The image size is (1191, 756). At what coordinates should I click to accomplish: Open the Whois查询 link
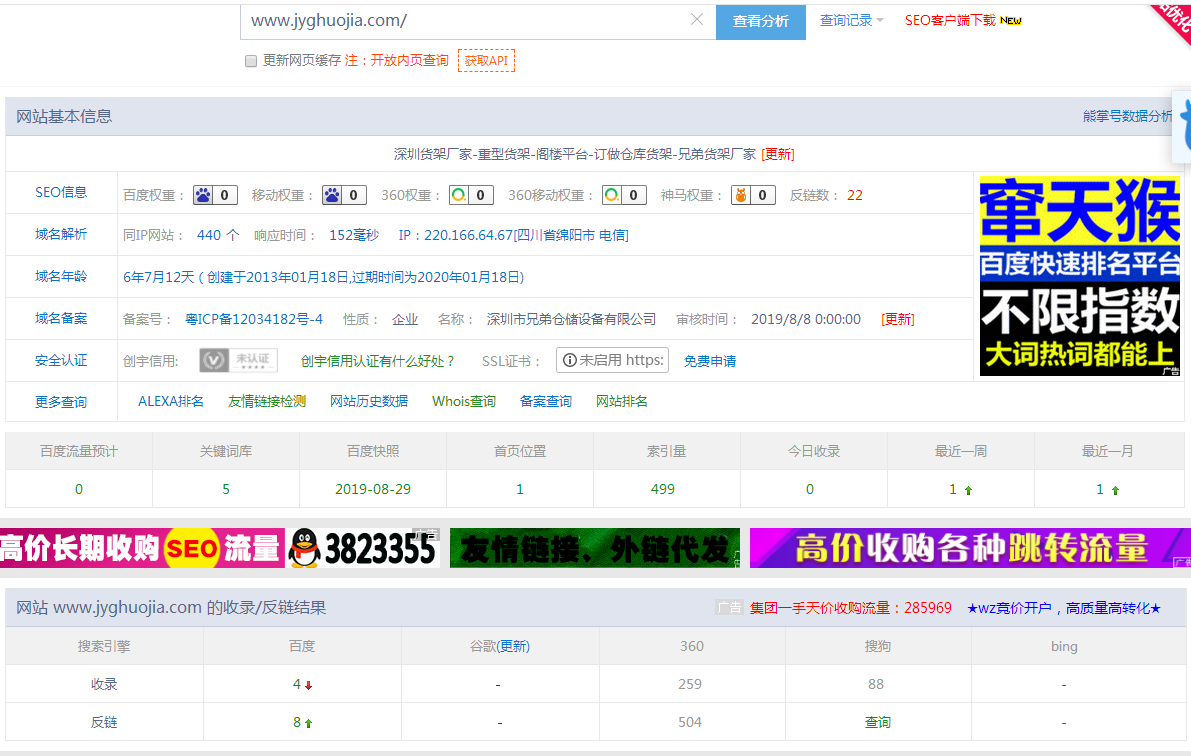(463, 401)
